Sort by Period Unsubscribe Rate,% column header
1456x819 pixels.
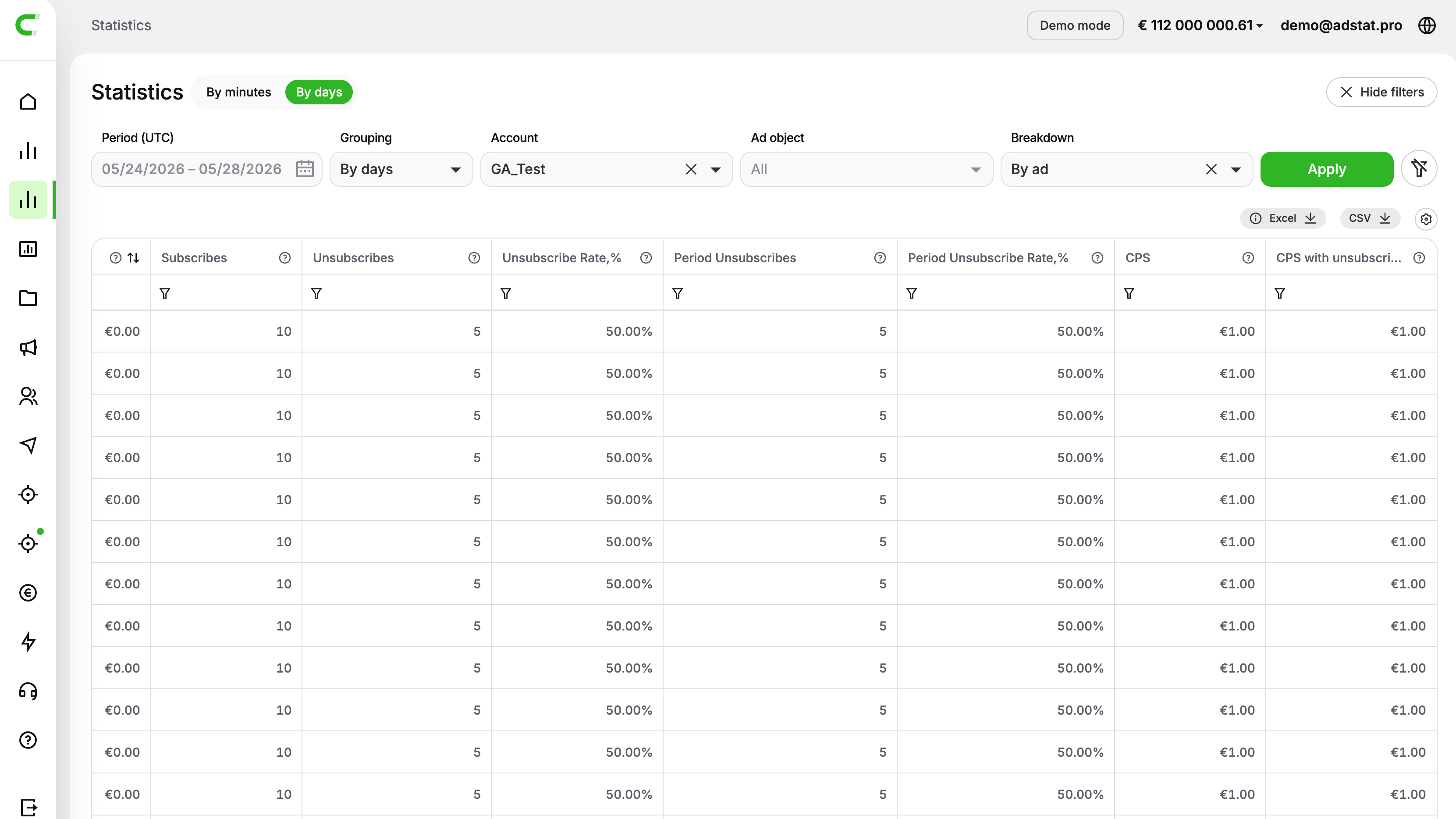pos(987,258)
